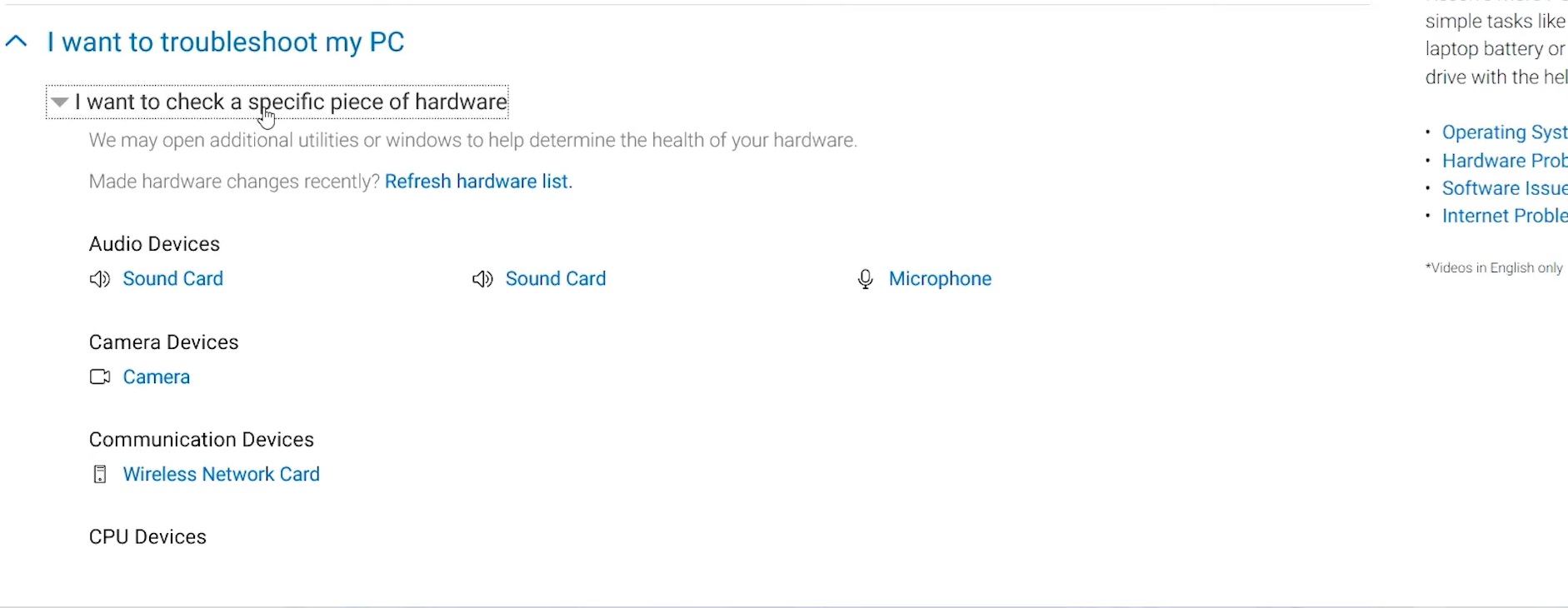This screenshot has width=1568, height=608.
Task: Collapse hardware list via the gray triangle
Action: click(x=59, y=102)
